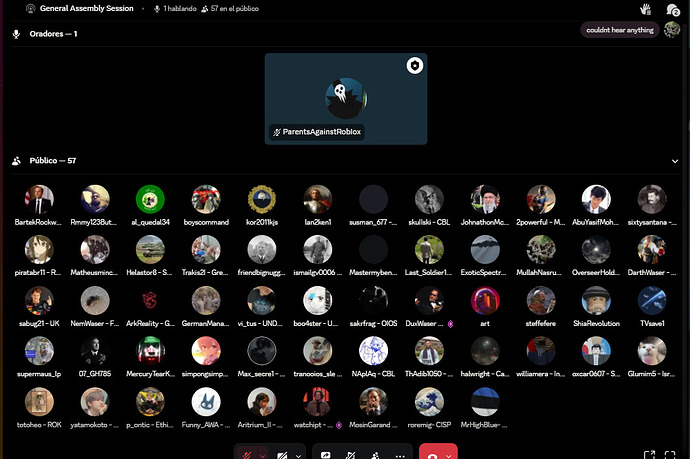
Task: Open the dropdown arrow on disconnect button
Action: (x=449, y=456)
